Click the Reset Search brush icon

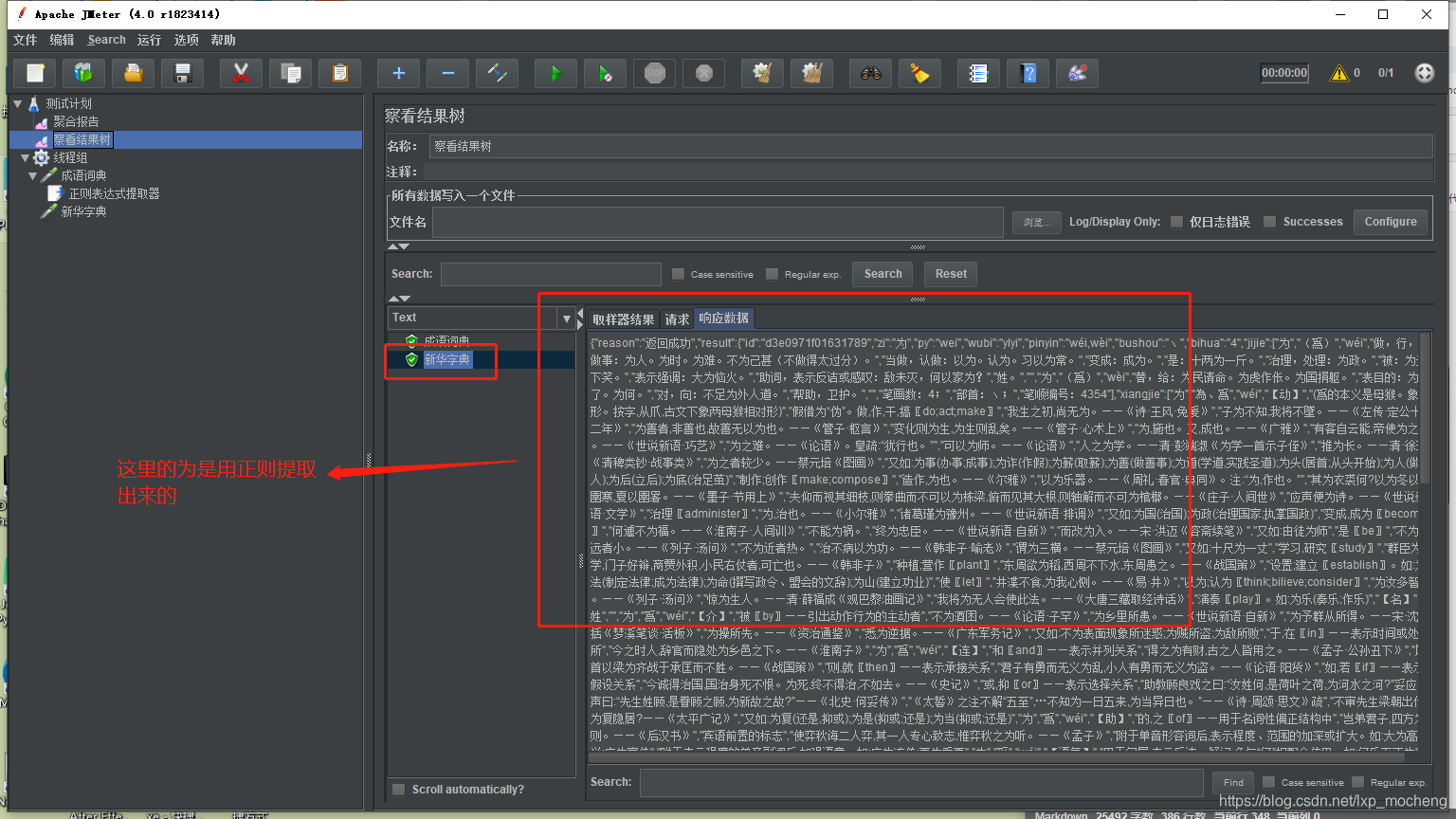click(x=919, y=73)
